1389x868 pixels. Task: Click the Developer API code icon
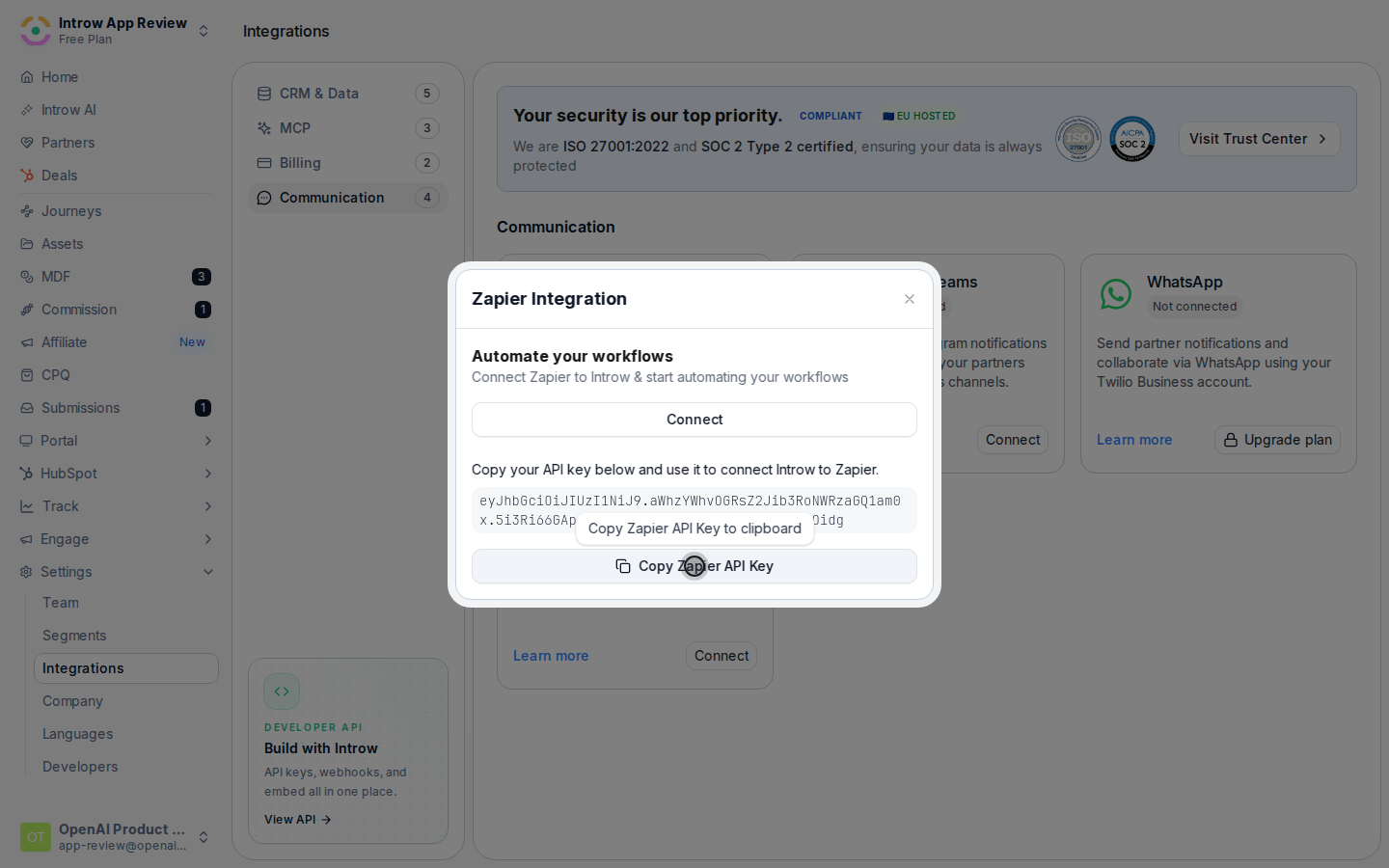point(282,692)
